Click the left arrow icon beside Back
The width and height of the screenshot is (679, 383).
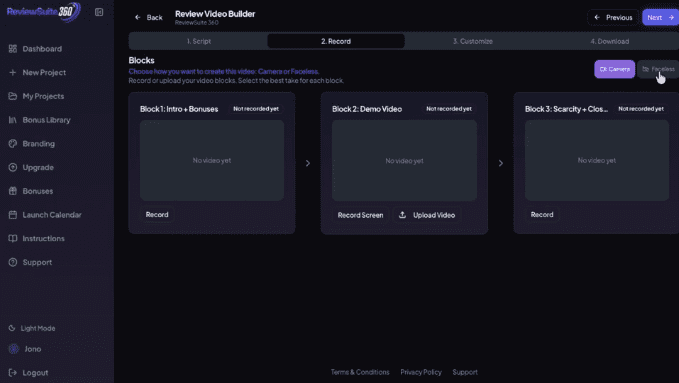[138, 17]
